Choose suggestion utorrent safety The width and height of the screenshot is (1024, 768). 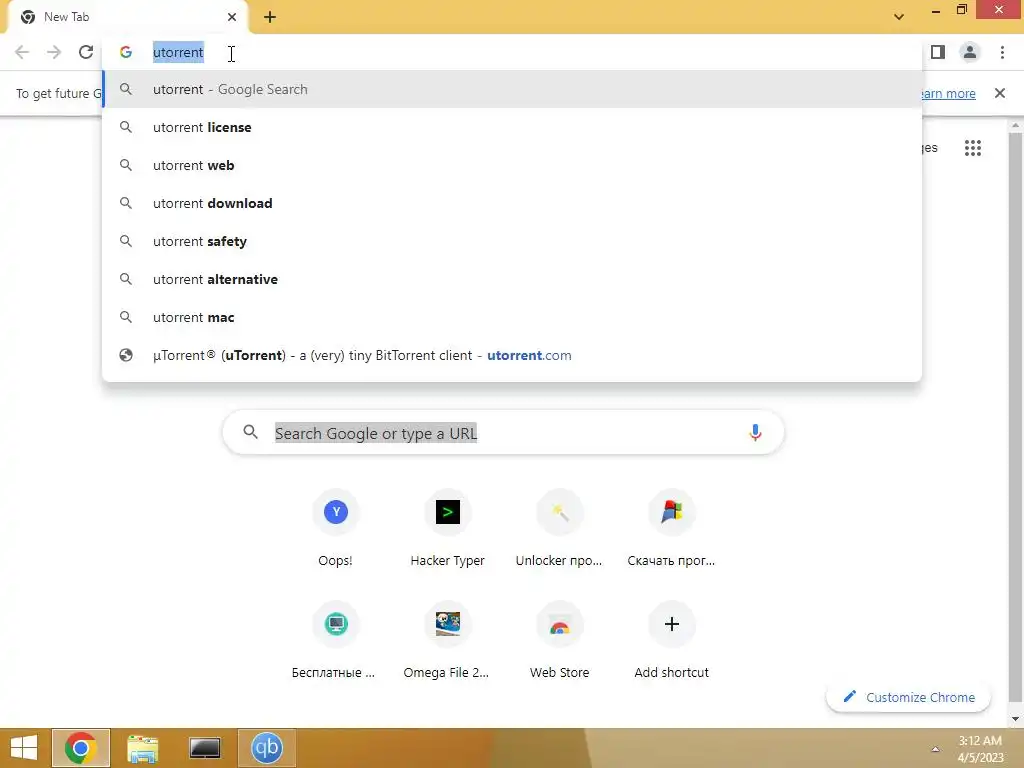[512, 241]
